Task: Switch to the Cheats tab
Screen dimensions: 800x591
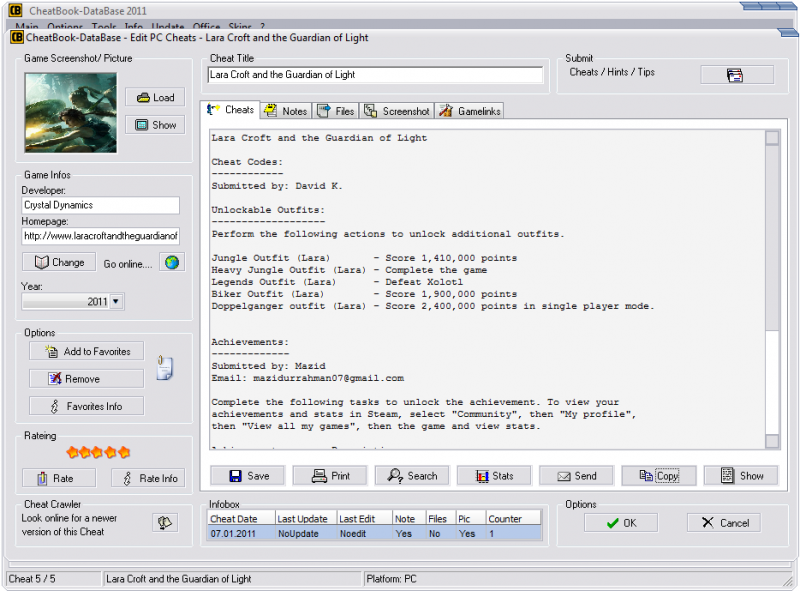Action: 231,110
